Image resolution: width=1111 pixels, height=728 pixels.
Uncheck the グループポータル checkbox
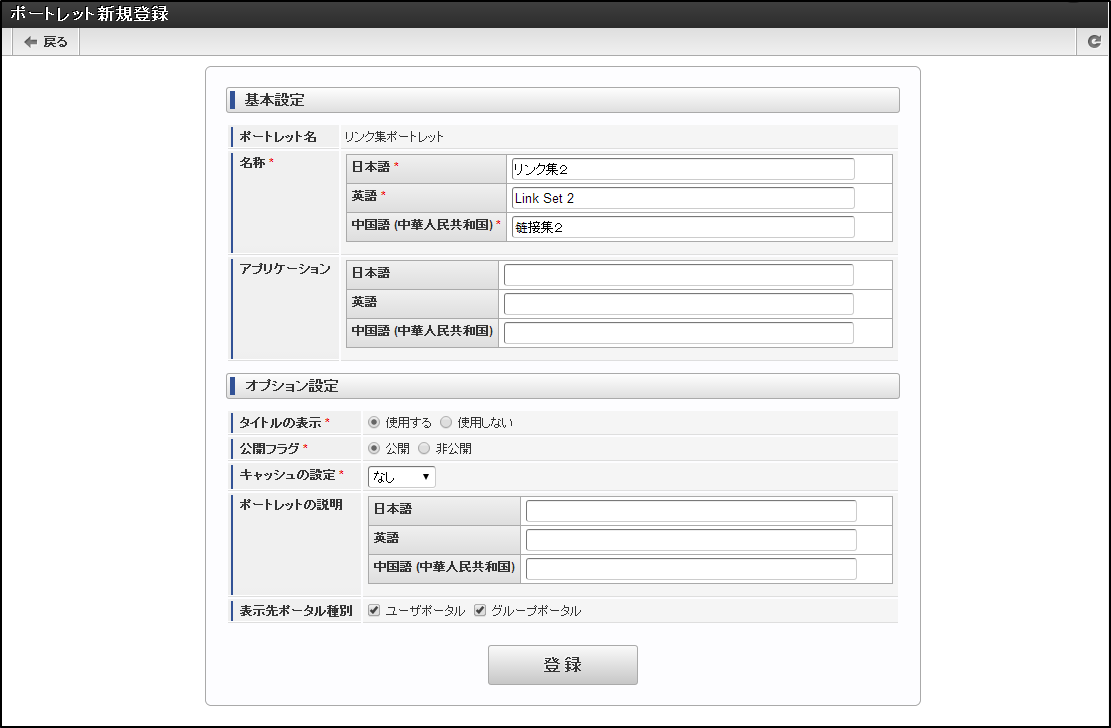click(x=479, y=609)
